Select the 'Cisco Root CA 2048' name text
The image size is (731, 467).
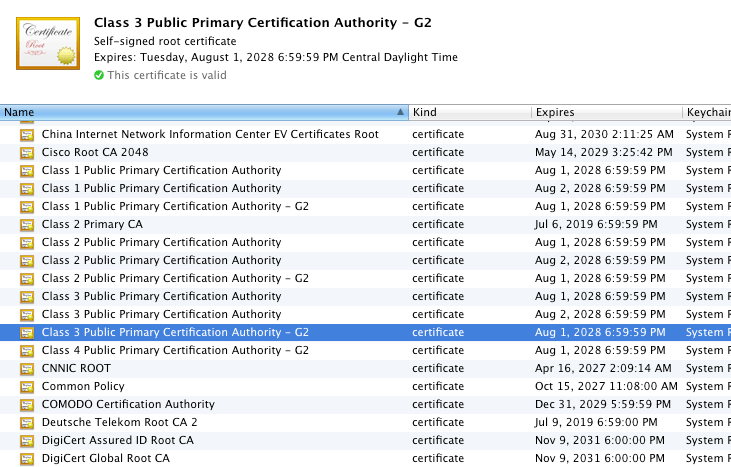pos(95,152)
